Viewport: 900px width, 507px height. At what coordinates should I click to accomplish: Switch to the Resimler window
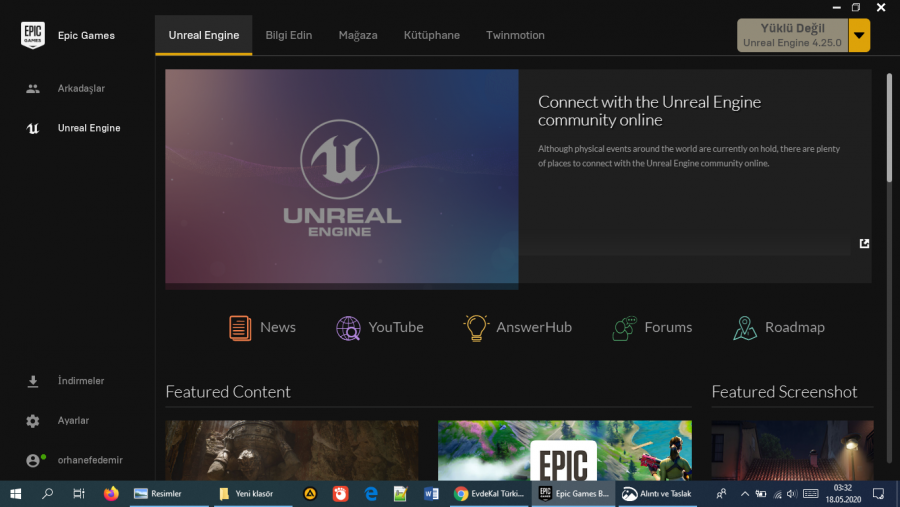[169, 494]
